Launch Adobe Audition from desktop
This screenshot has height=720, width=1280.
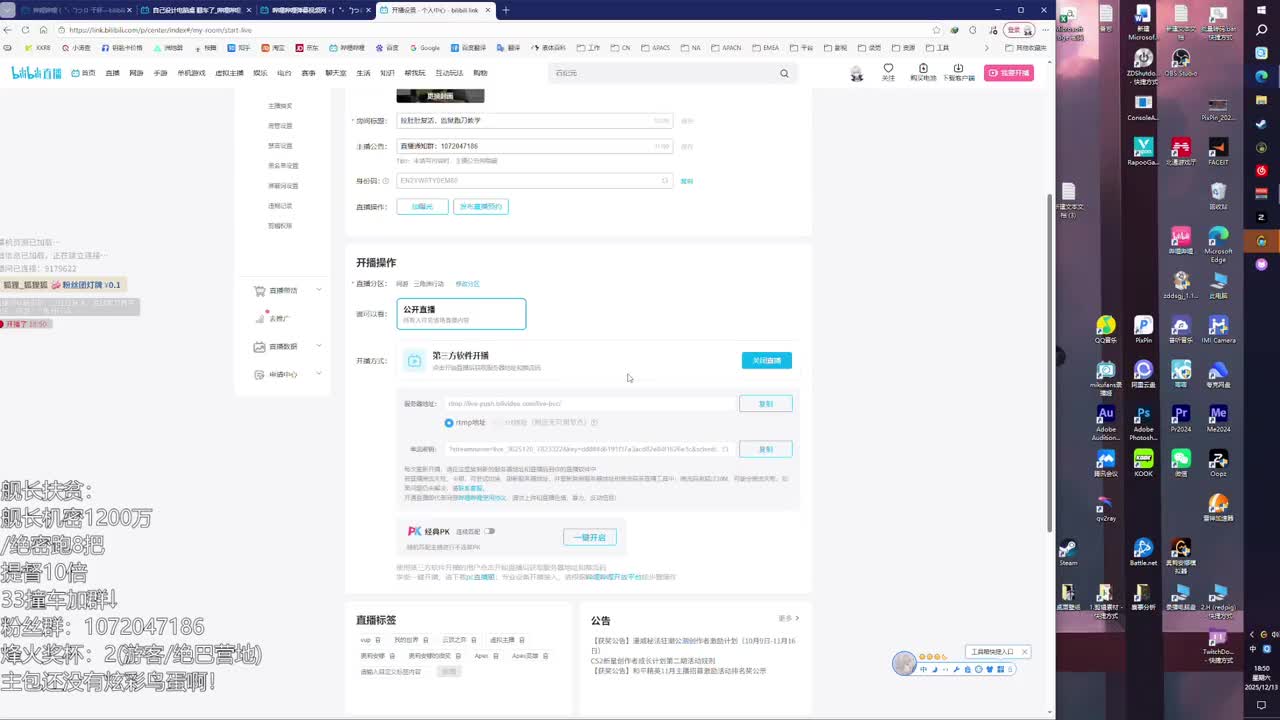click(1106, 421)
